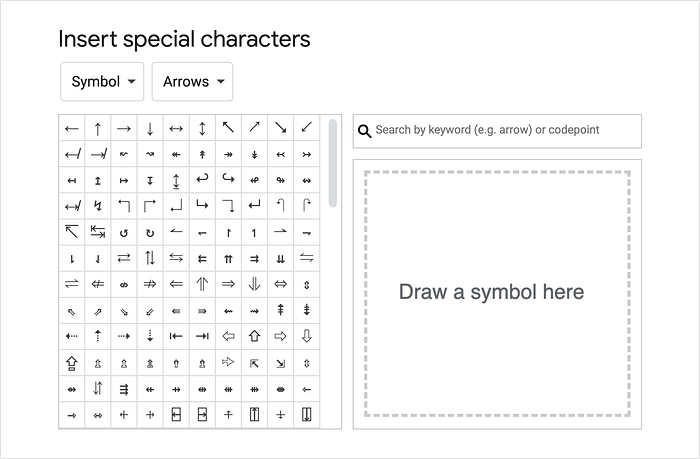
Task: Pick the left right arrow in the top row
Action: [x=176, y=129]
